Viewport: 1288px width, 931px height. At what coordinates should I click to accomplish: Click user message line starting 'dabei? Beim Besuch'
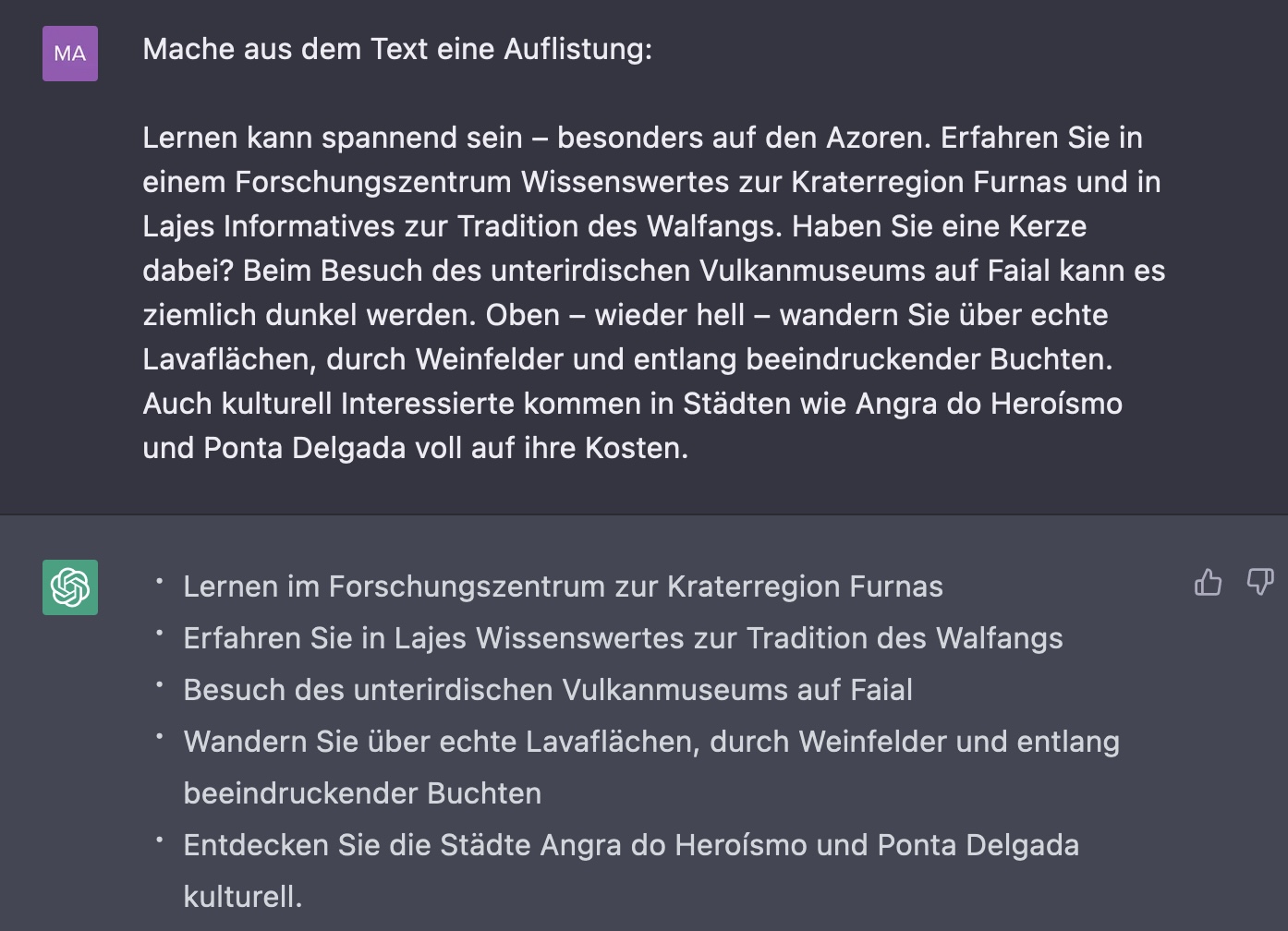pos(654,271)
